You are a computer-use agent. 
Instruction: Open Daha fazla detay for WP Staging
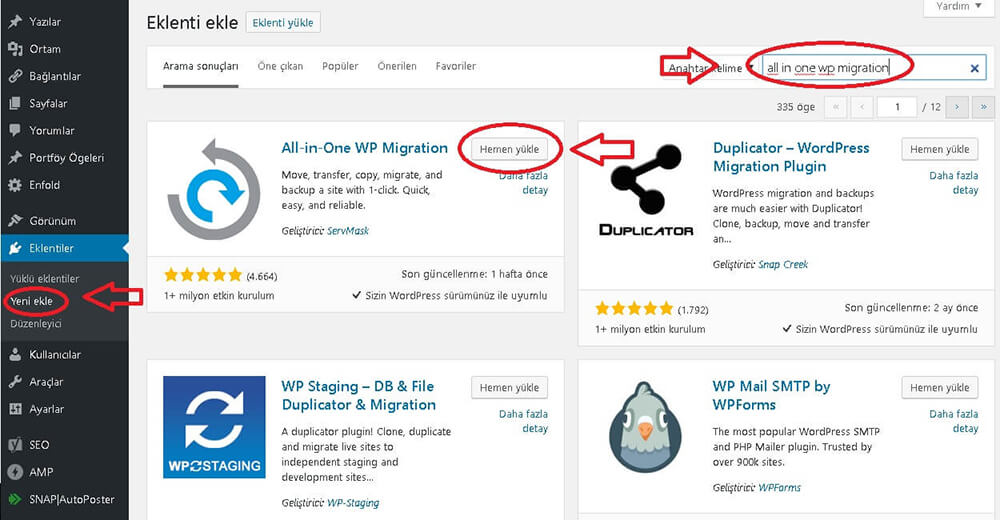[523, 422]
